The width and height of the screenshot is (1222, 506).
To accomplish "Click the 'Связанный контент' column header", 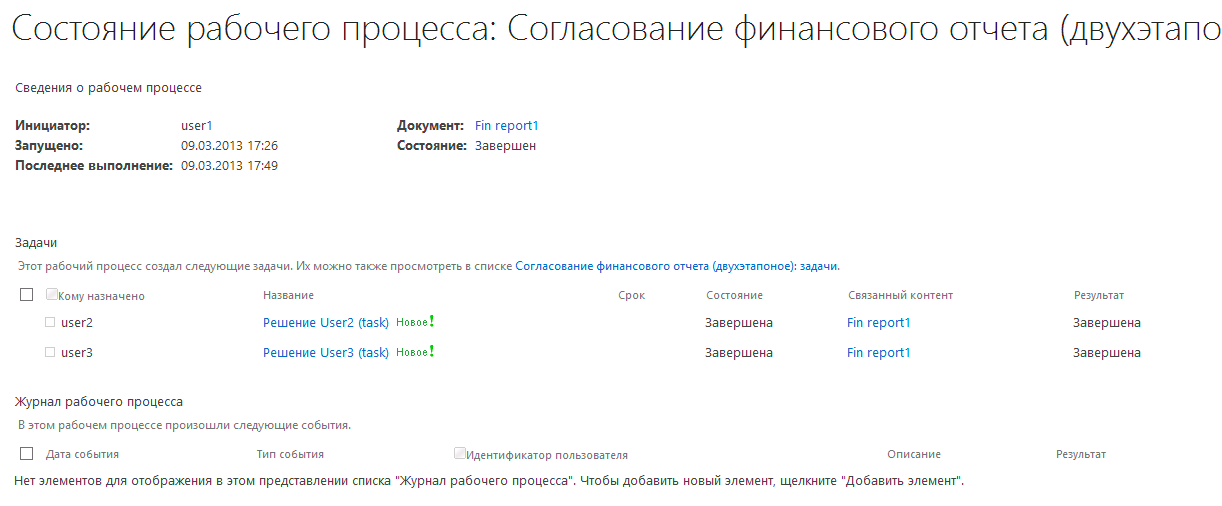I will point(900,295).
